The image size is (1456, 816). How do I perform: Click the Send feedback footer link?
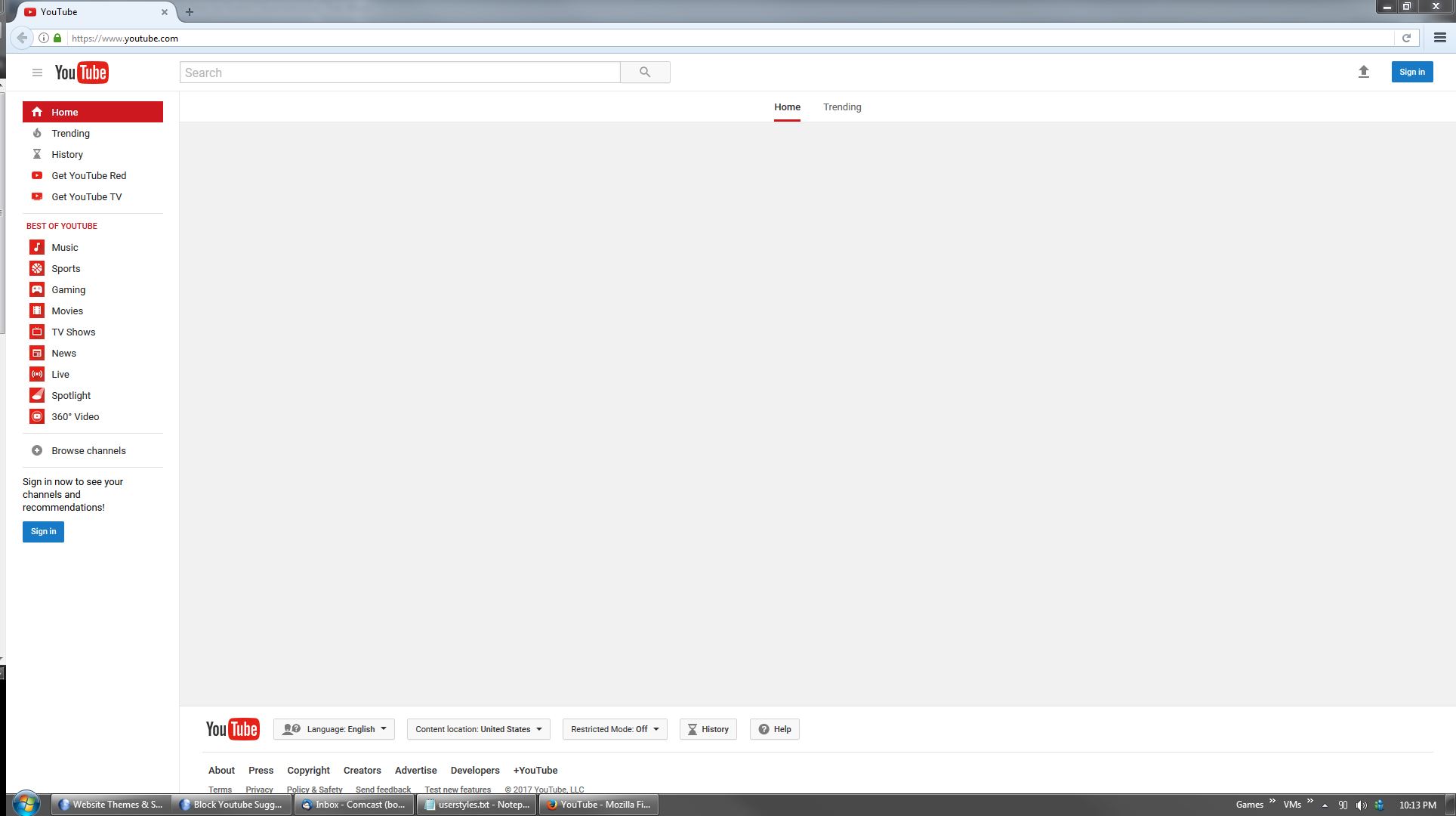383,790
